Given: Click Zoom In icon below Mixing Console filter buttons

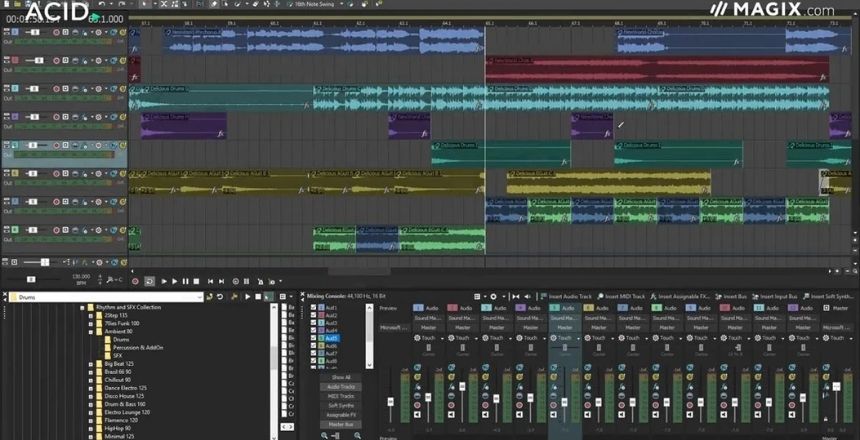Looking at the screenshot, I should (x=358, y=436).
